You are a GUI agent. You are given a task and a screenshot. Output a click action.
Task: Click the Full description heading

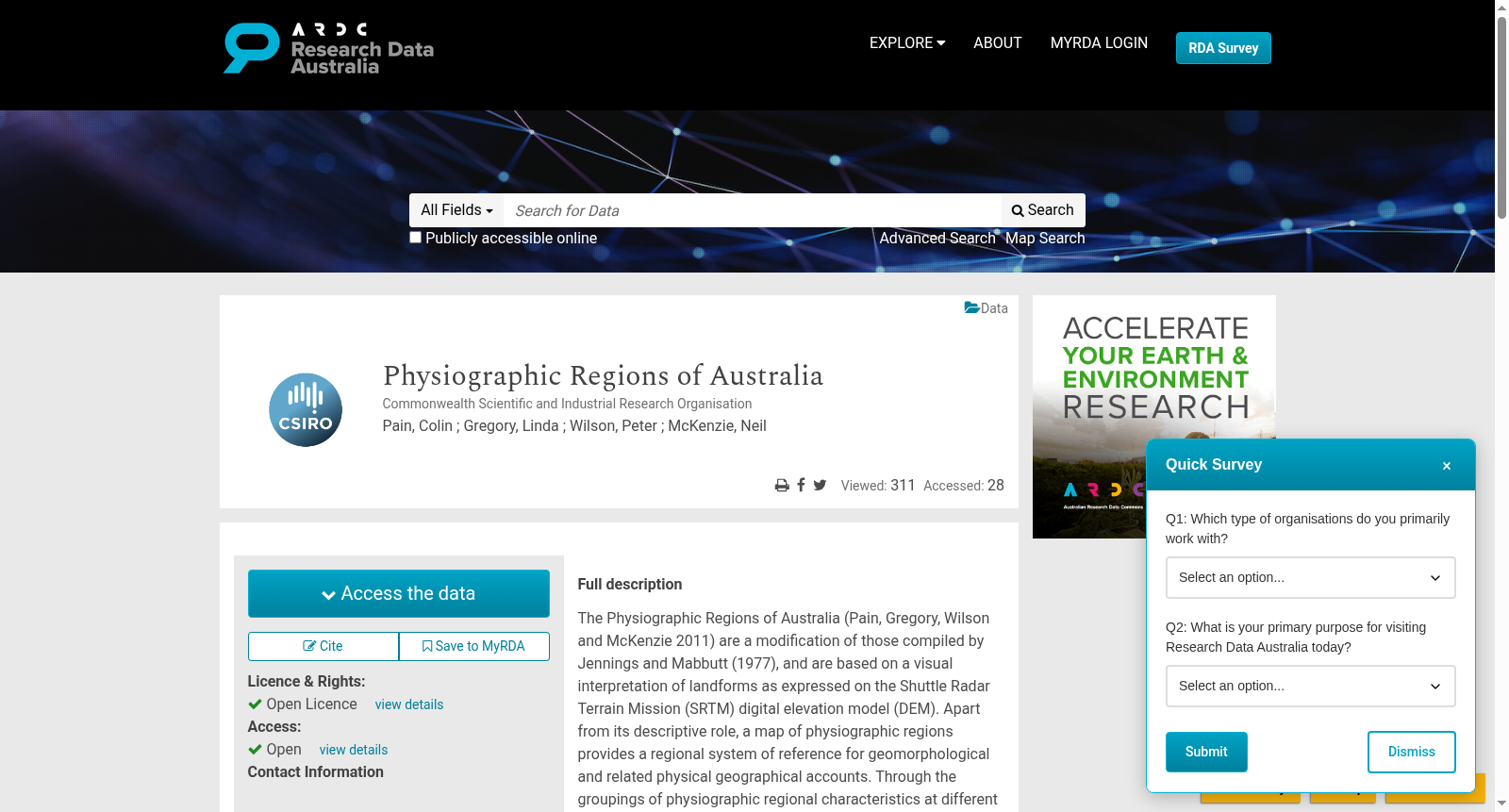(x=630, y=585)
